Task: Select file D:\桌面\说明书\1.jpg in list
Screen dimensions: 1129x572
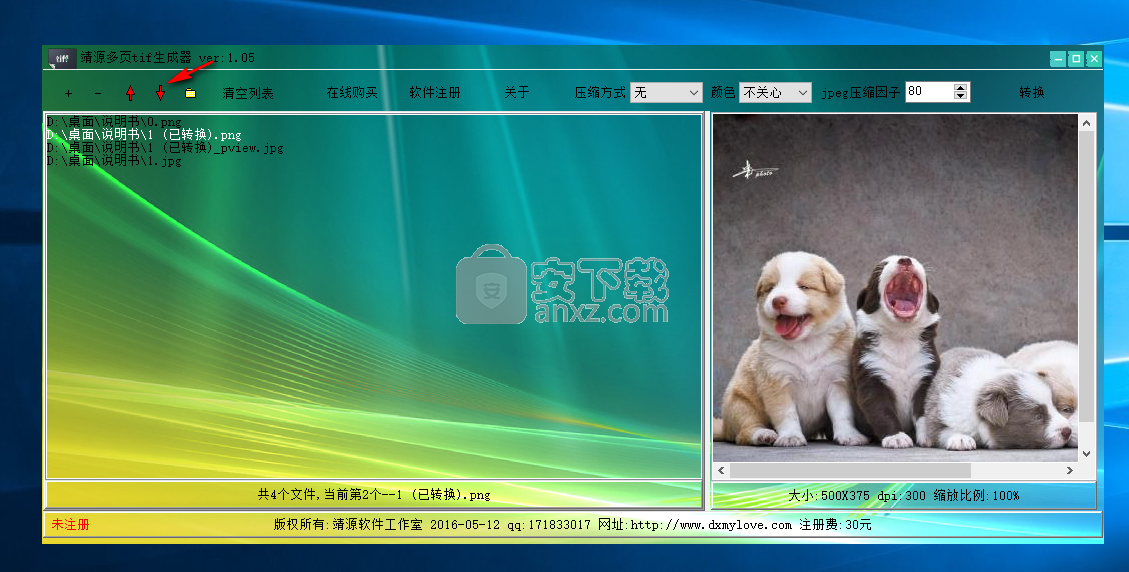Action: (114, 161)
